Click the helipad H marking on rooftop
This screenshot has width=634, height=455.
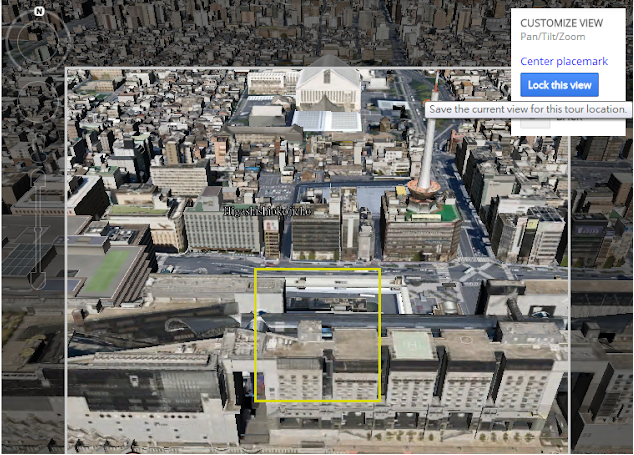coord(415,344)
